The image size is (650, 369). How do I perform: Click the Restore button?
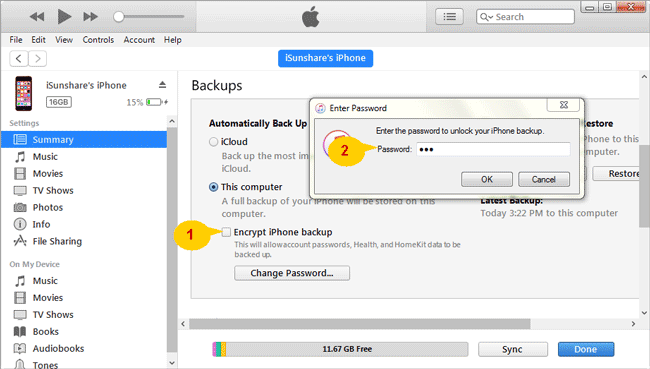(x=617, y=173)
